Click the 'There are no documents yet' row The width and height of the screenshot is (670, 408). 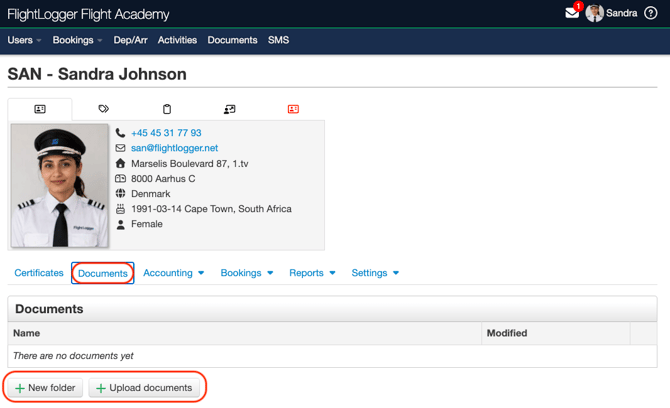[332, 356]
